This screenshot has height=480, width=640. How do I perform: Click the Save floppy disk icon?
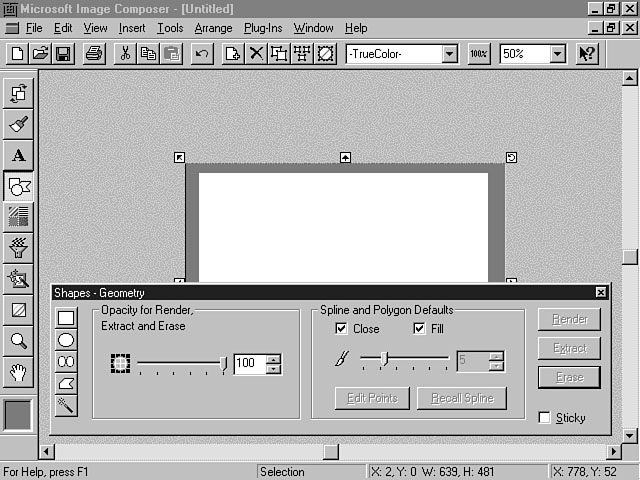click(x=63, y=54)
